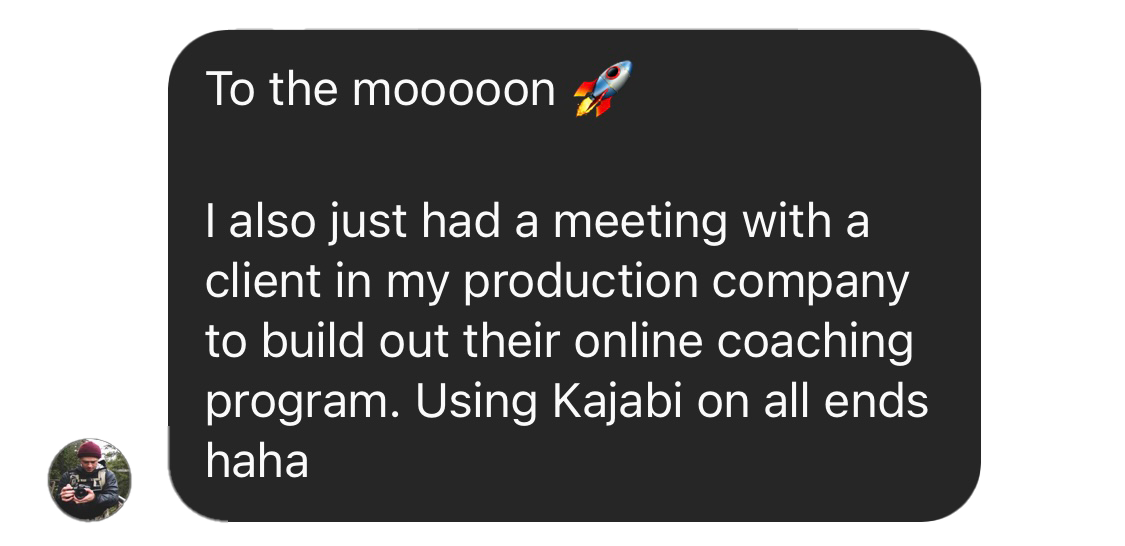
Task: Click the words with a in the message
Action: tap(806, 221)
